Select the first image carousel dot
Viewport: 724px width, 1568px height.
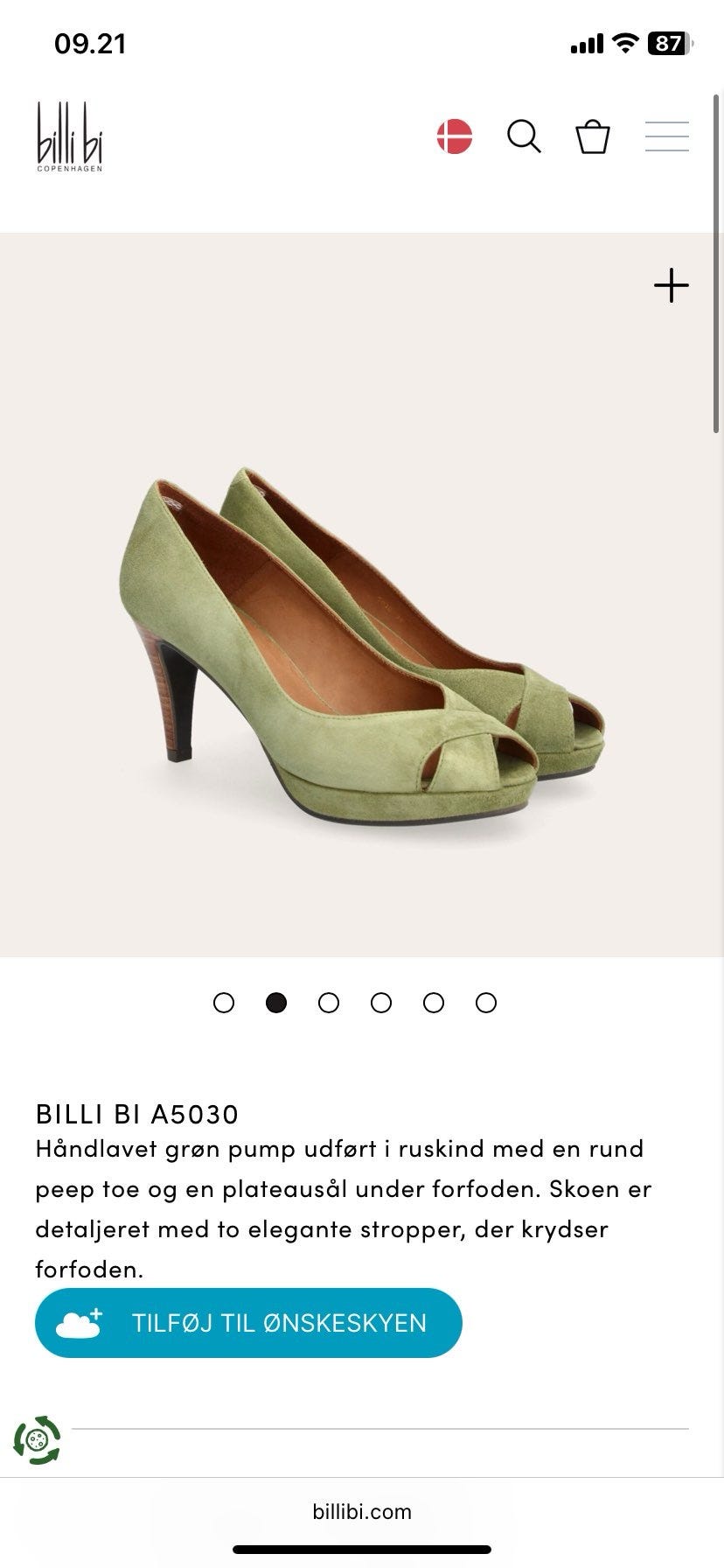[224, 1003]
